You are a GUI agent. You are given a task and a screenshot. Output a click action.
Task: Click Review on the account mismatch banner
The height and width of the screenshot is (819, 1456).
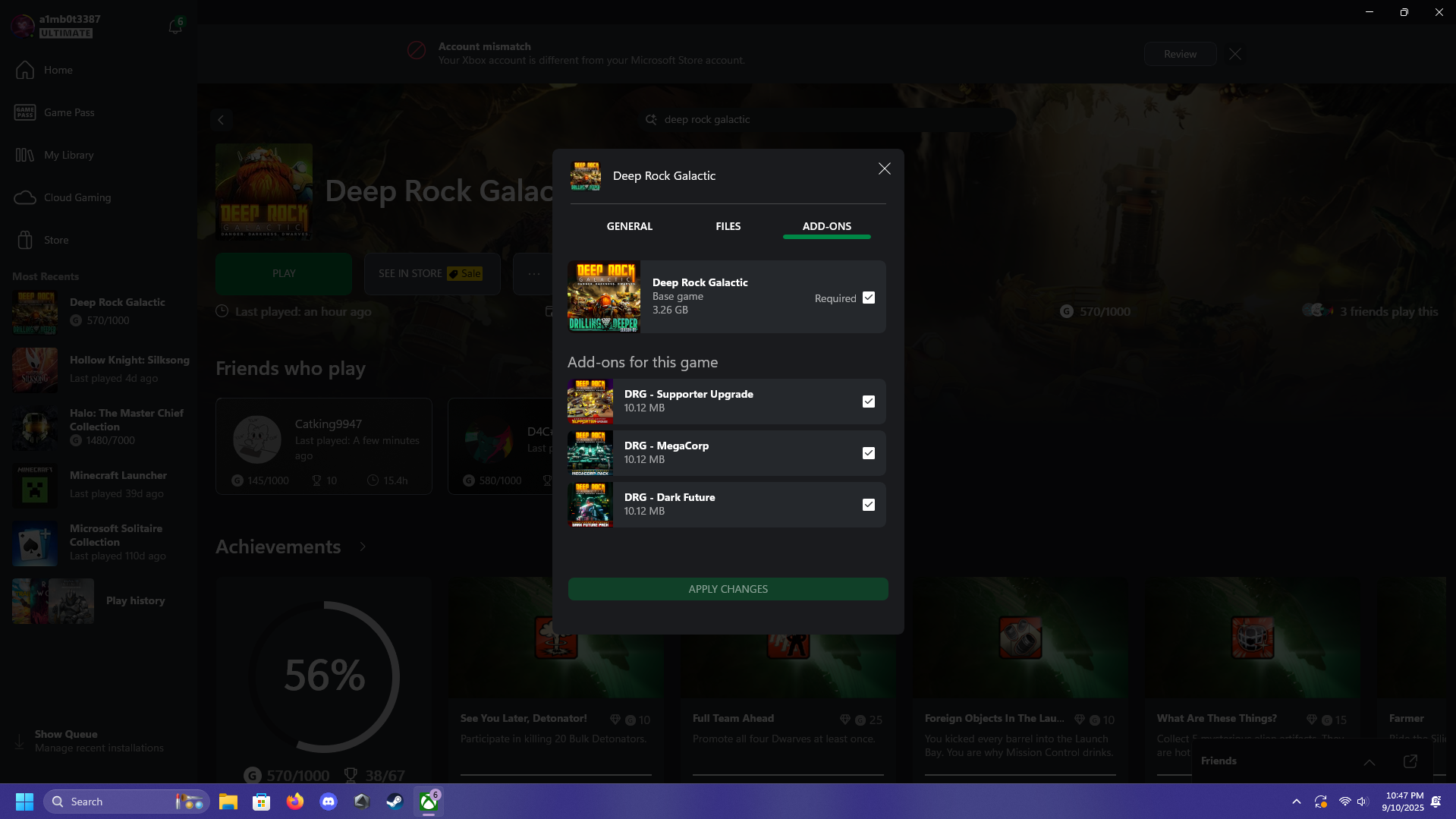coord(1180,54)
